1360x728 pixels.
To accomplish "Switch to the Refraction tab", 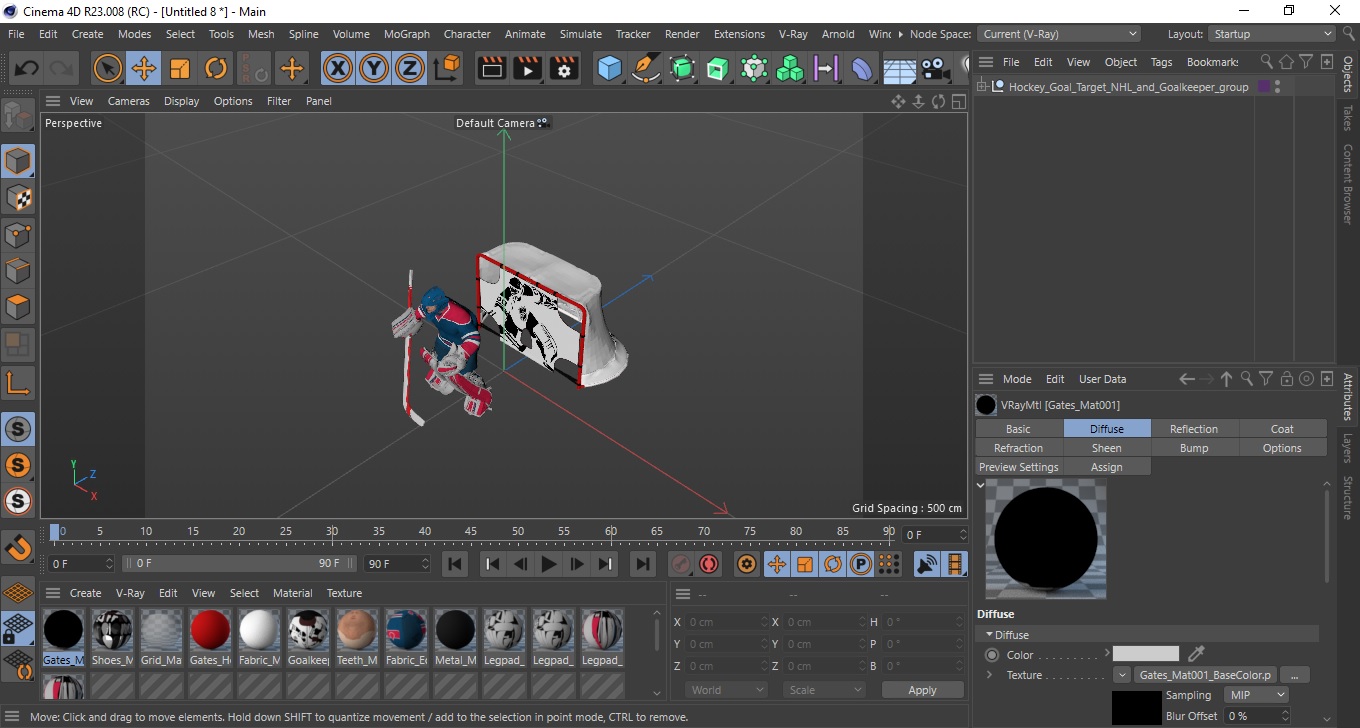I will 1018,448.
